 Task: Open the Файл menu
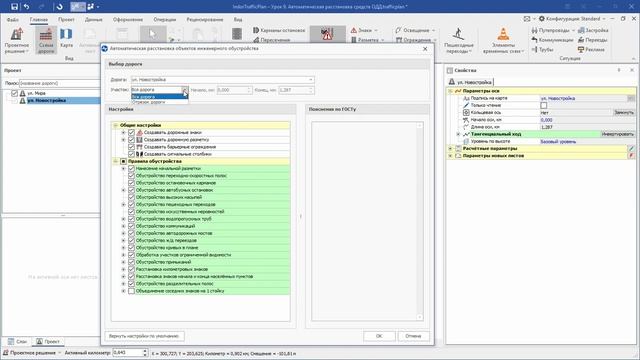tap(13, 19)
